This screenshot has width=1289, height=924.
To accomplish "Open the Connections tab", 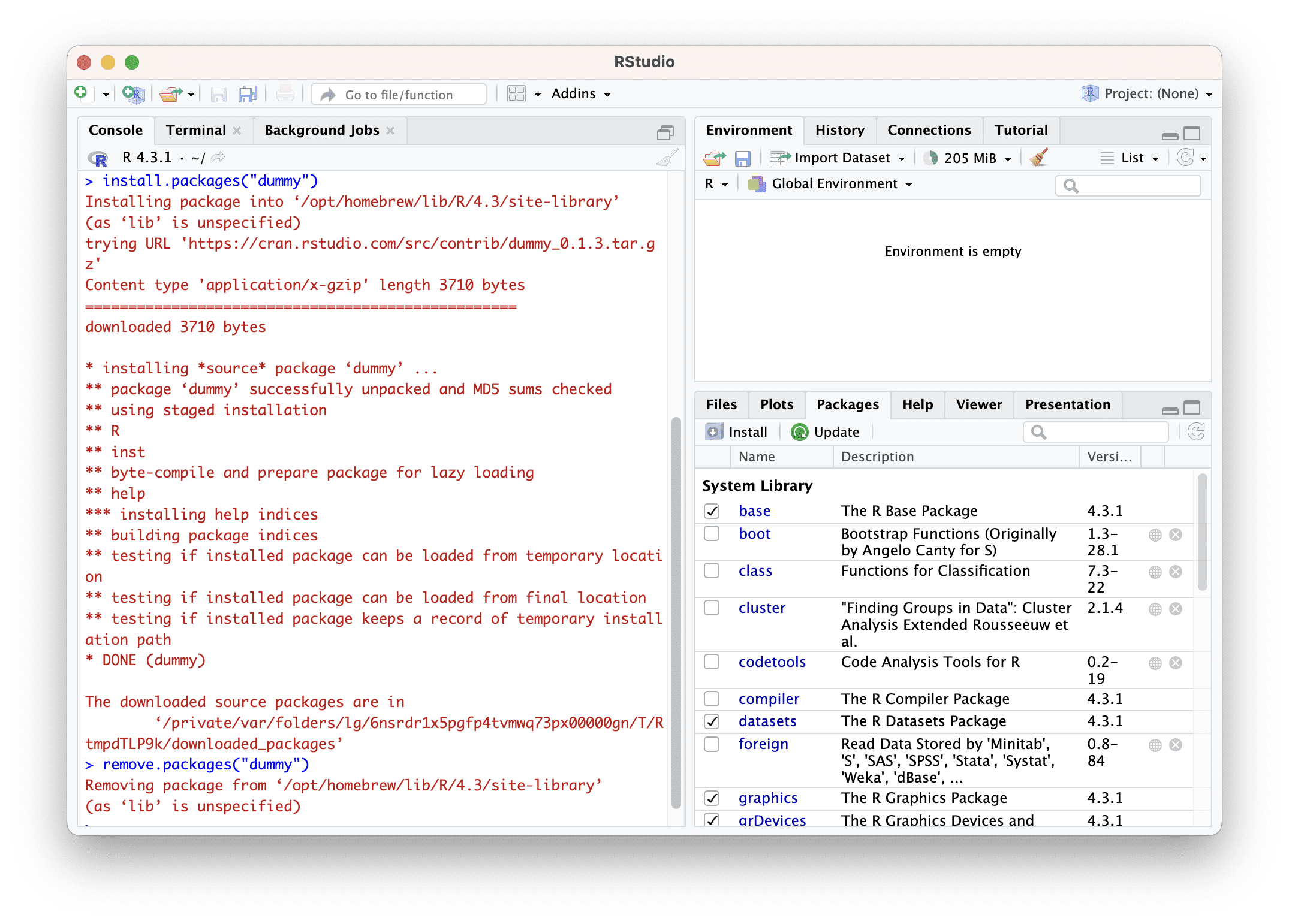I will (x=929, y=130).
